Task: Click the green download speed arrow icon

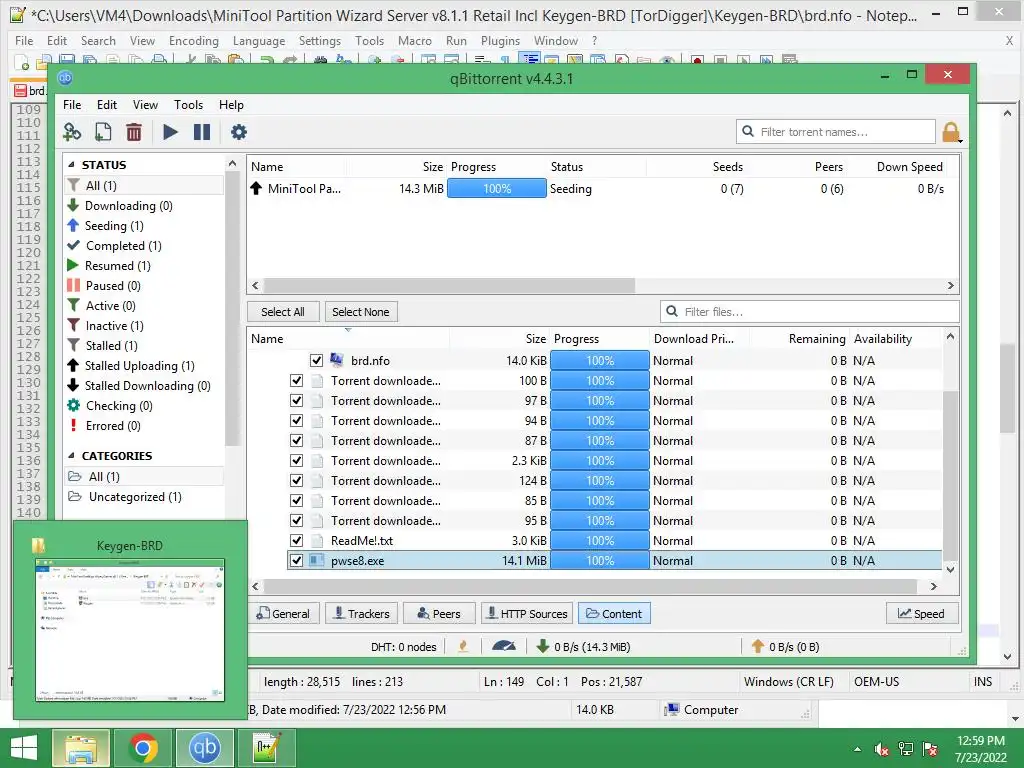Action: tap(542, 647)
